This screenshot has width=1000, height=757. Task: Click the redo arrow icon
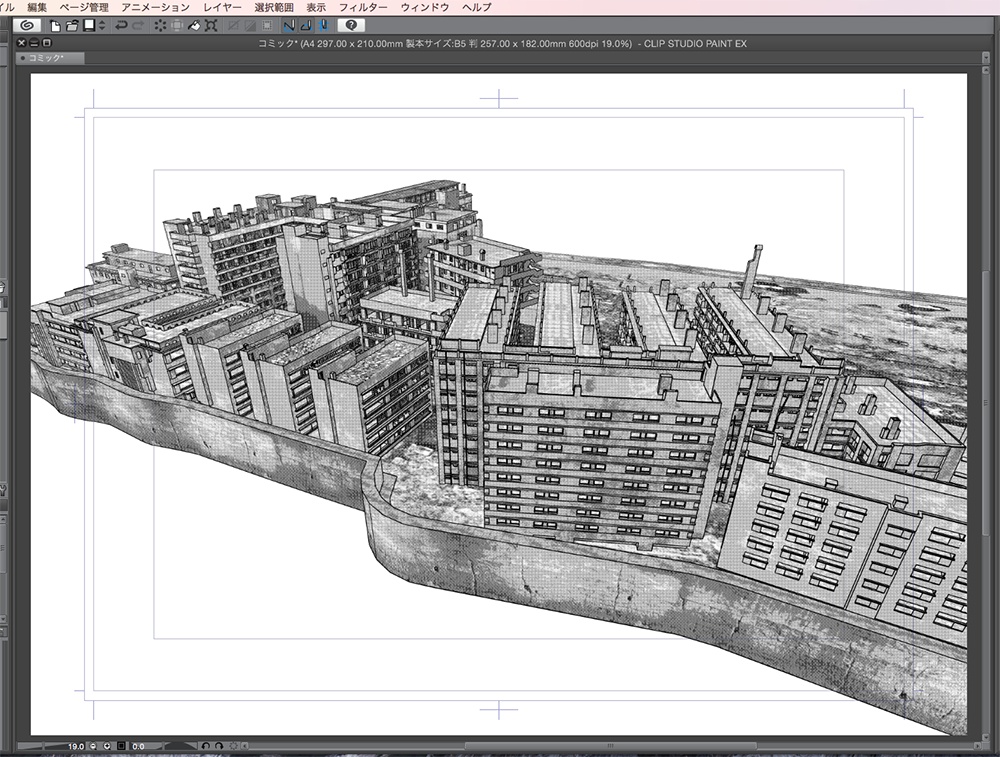click(137, 28)
